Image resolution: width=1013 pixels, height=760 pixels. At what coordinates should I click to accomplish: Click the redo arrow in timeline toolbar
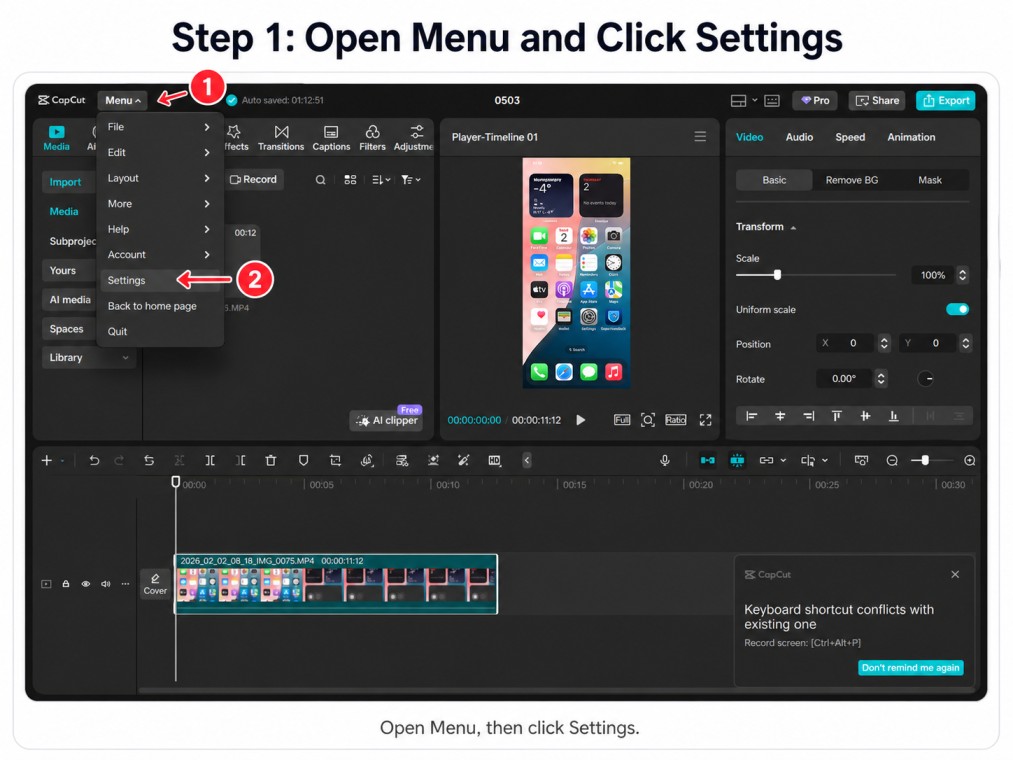coord(119,460)
